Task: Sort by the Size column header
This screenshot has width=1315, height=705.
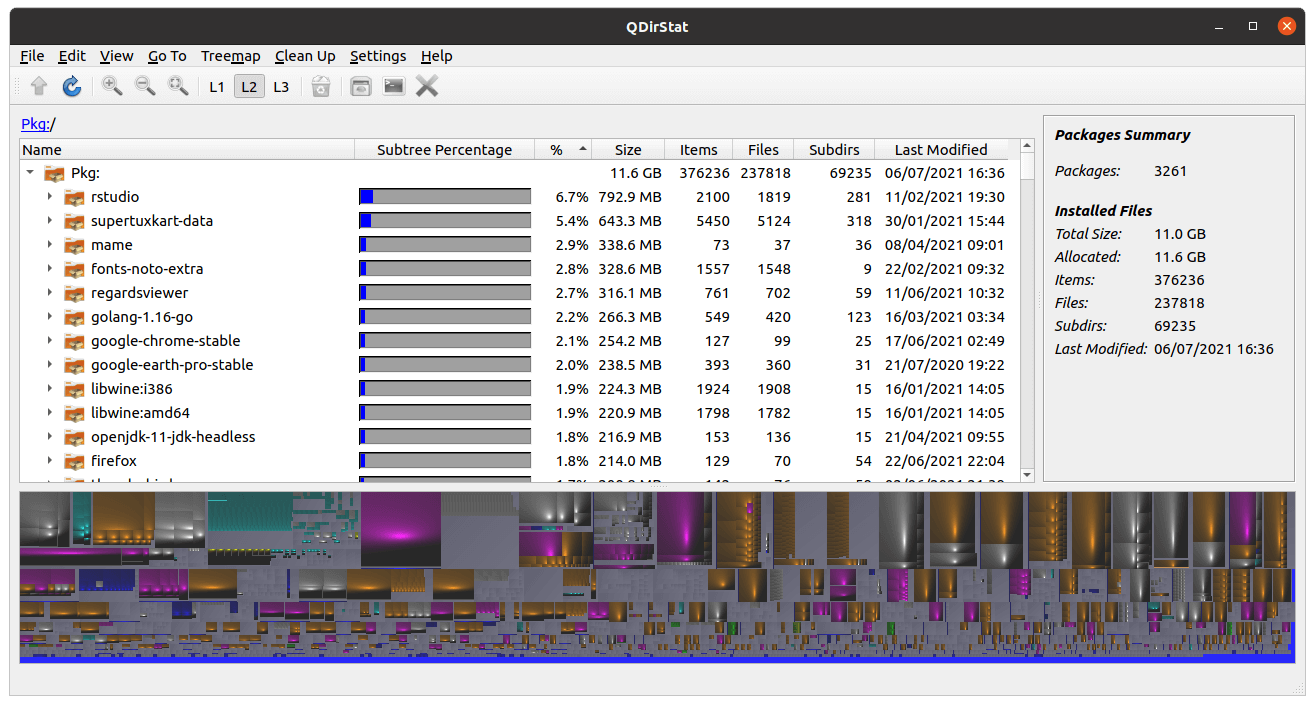Action: click(628, 150)
